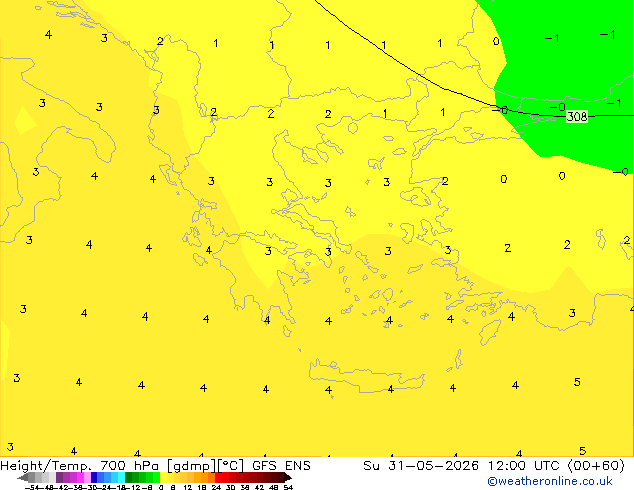
Task: Click the '12:00 UTC (00+60)' time label
Action: tap(556, 466)
